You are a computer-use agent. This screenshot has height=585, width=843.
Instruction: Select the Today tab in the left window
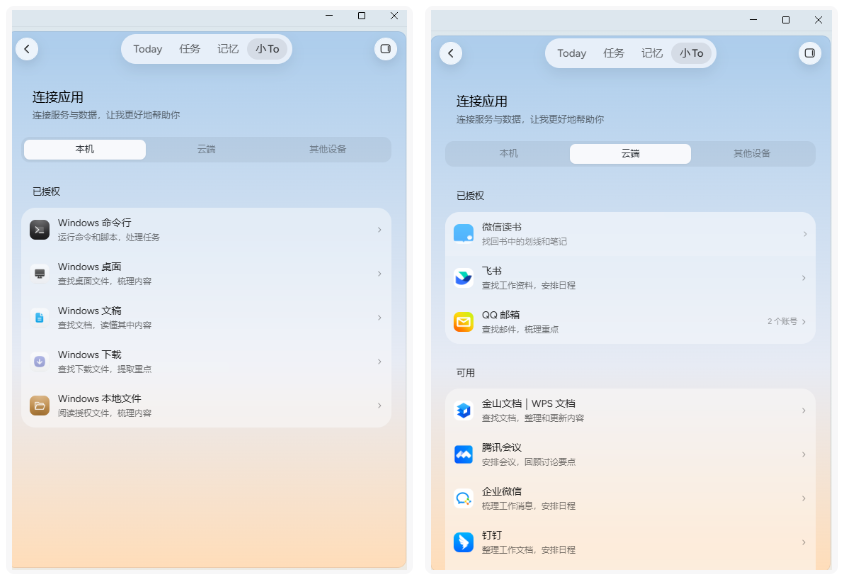[147, 49]
